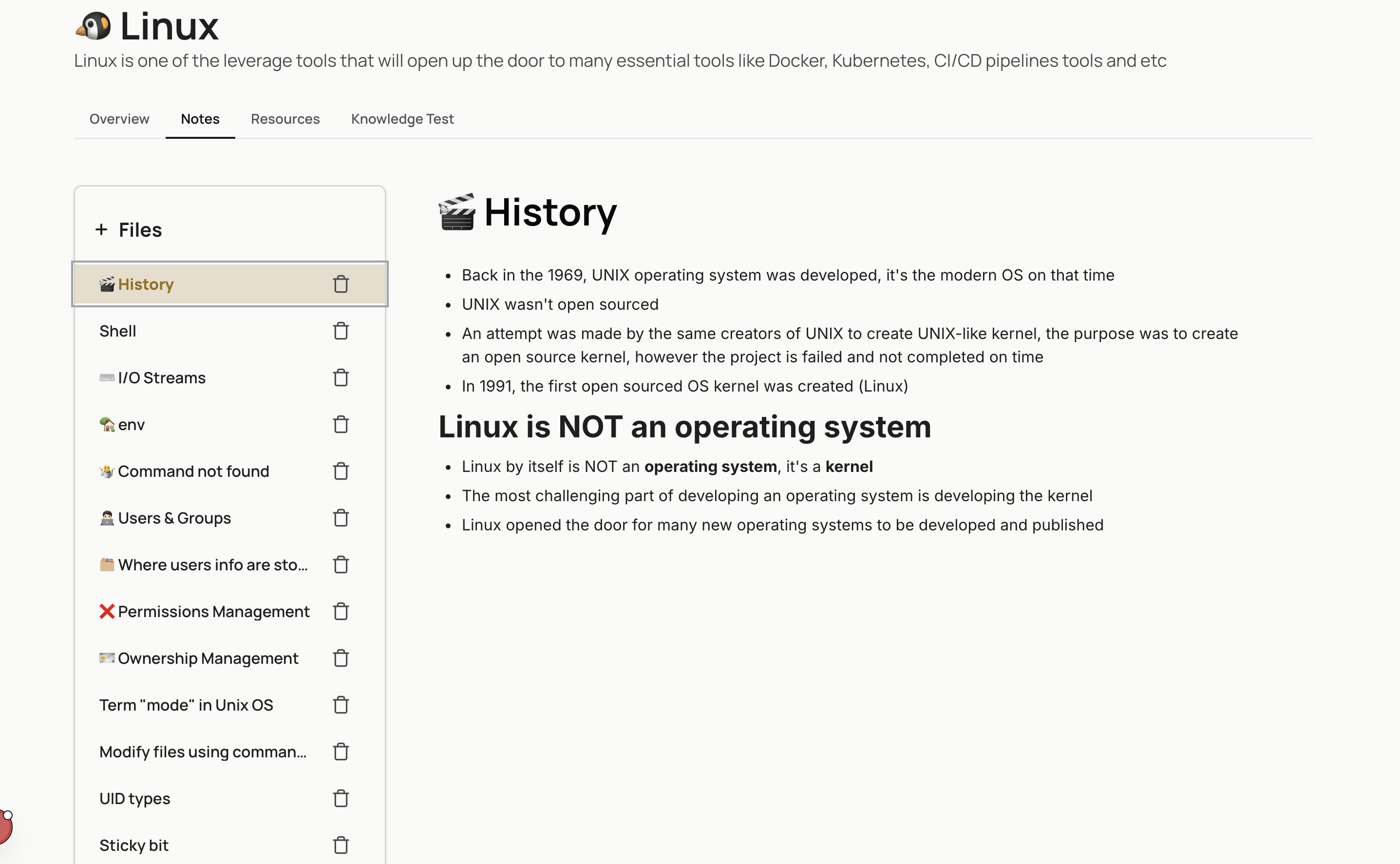Screen dimensions: 1400x864
Task: Delete the I/O Streams note
Action: point(341,378)
